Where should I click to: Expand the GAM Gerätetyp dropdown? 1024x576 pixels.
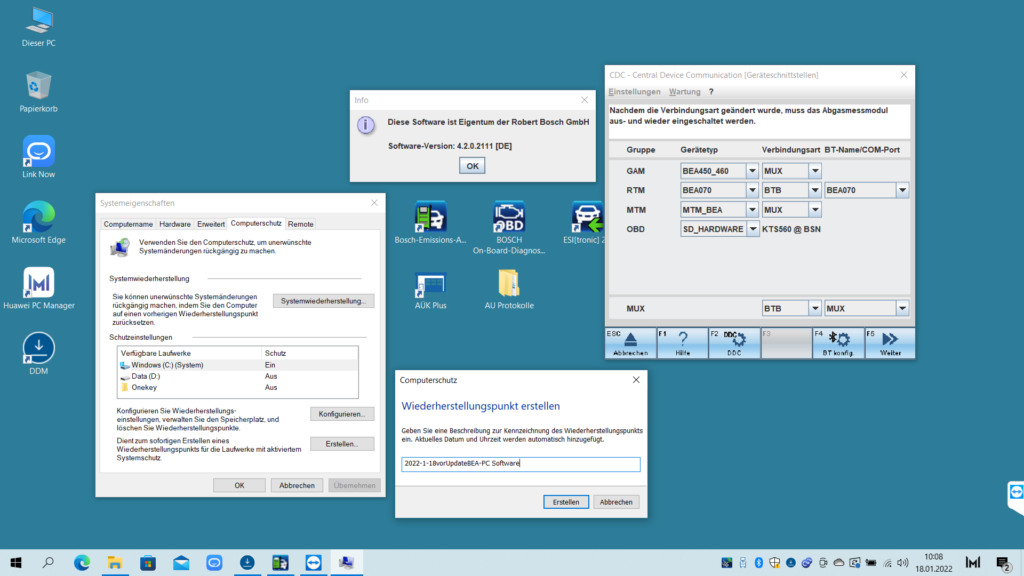click(x=752, y=170)
